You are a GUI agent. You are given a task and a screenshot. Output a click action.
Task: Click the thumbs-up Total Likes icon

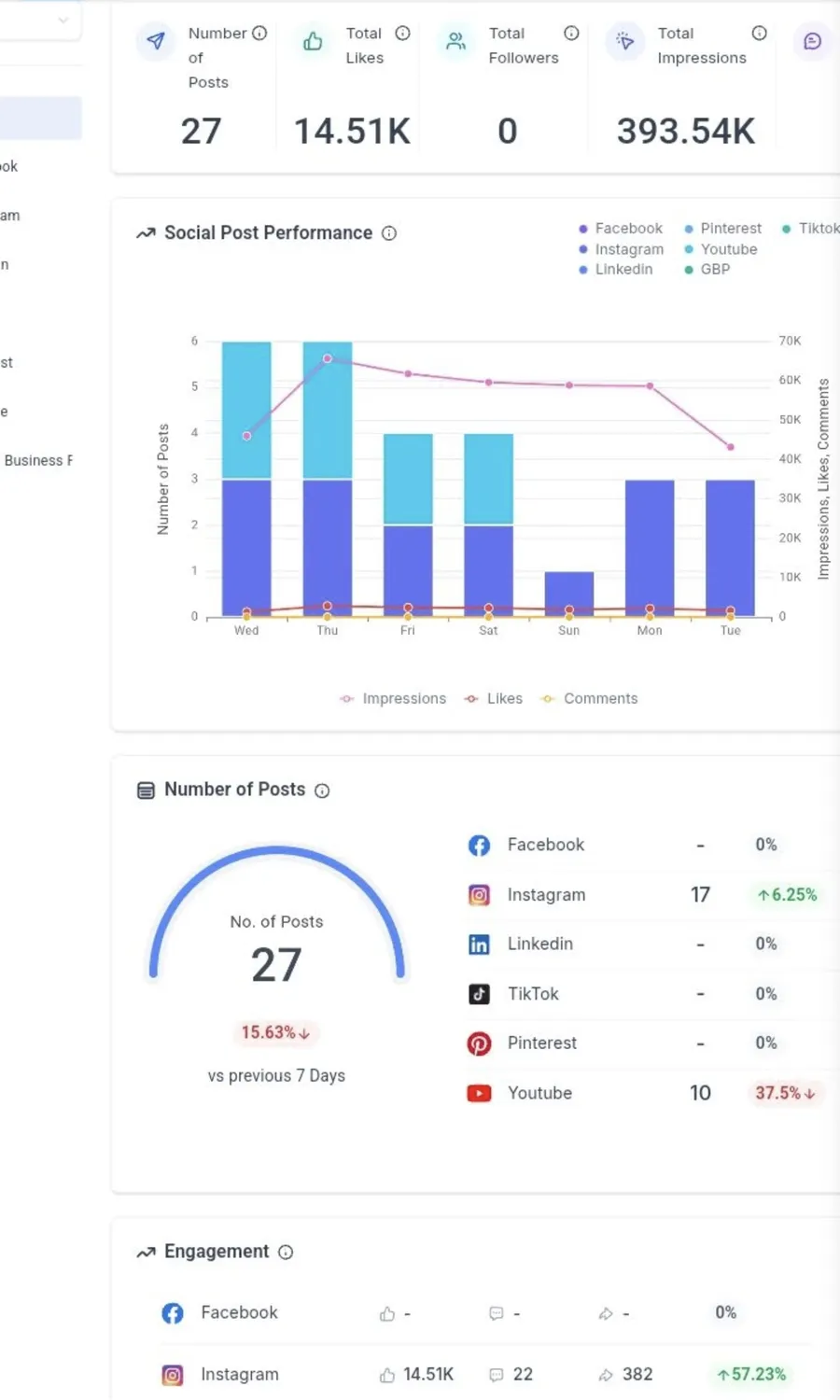coord(313,41)
